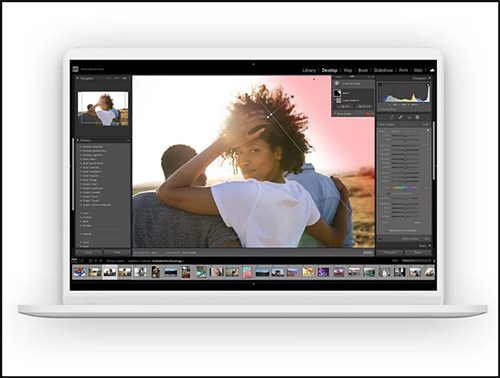500x378 pixels.
Task: Open the mask Color swatch
Action: tap(417, 223)
